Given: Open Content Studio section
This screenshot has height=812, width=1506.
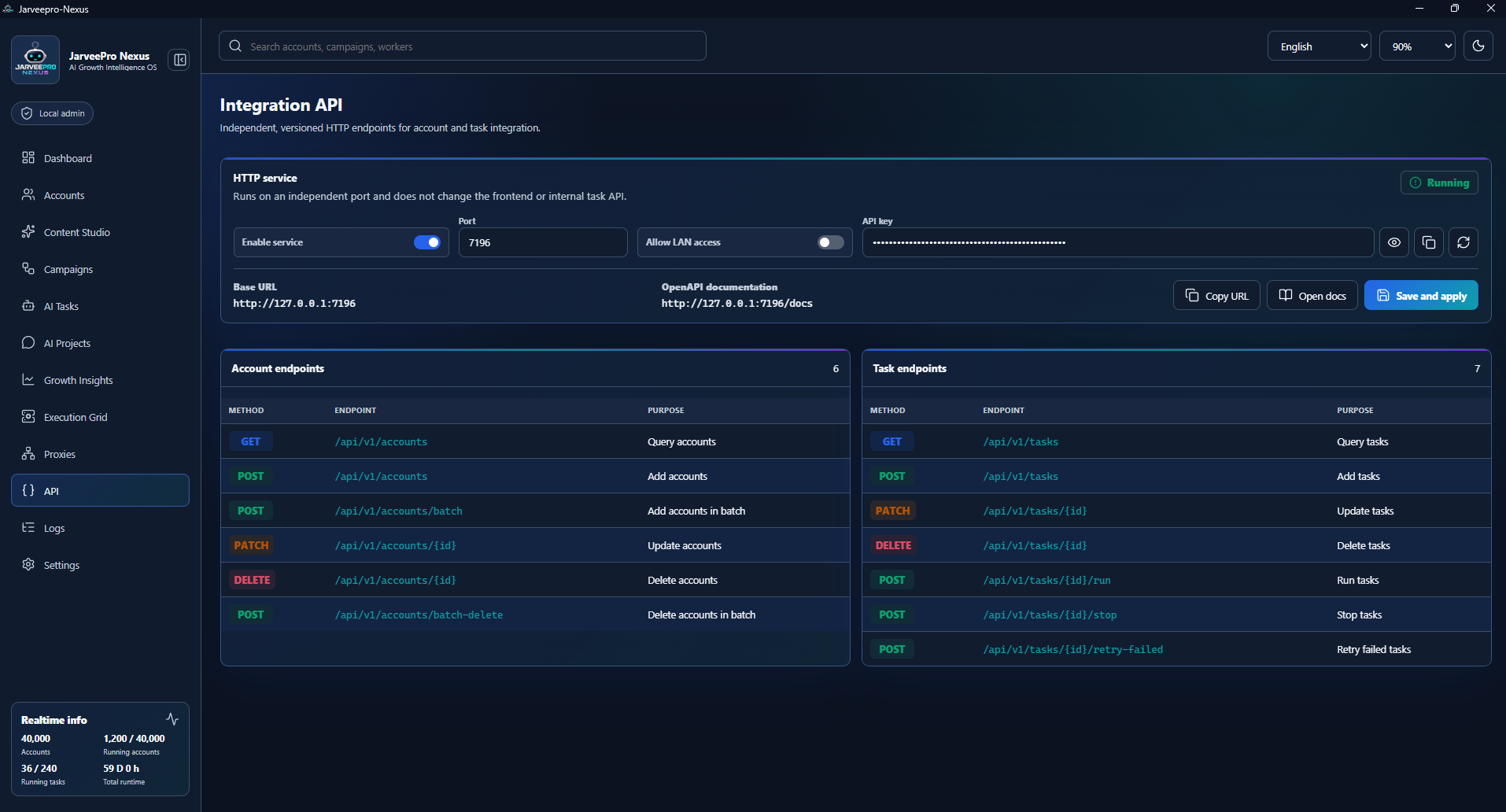Looking at the screenshot, I should tap(100, 232).
